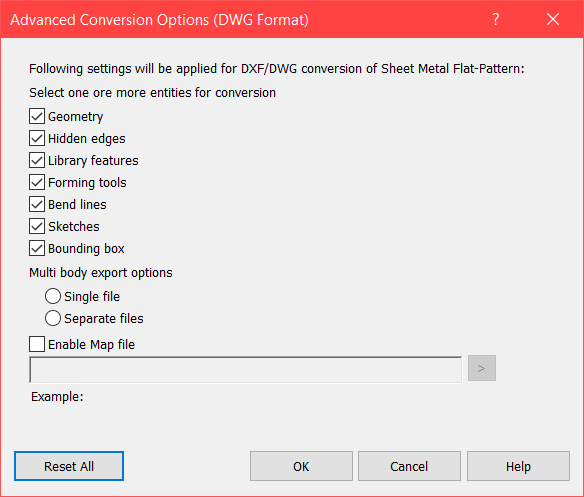Click the Reset All button
584x497 pixels.
pyautogui.click(x=69, y=466)
